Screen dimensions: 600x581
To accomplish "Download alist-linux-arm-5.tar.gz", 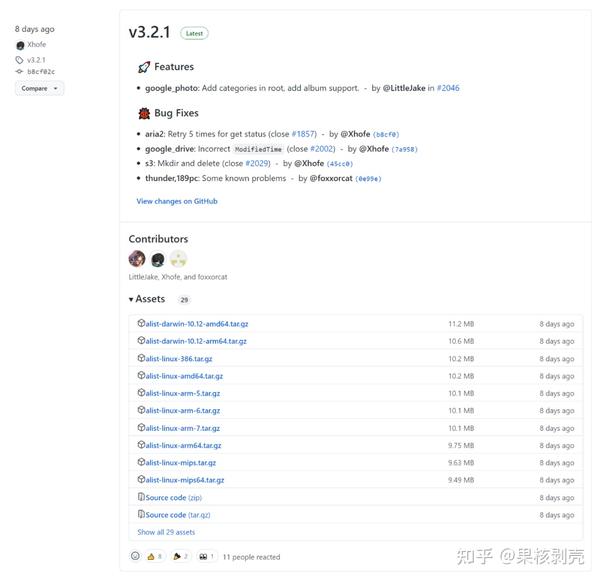I will 183,393.
